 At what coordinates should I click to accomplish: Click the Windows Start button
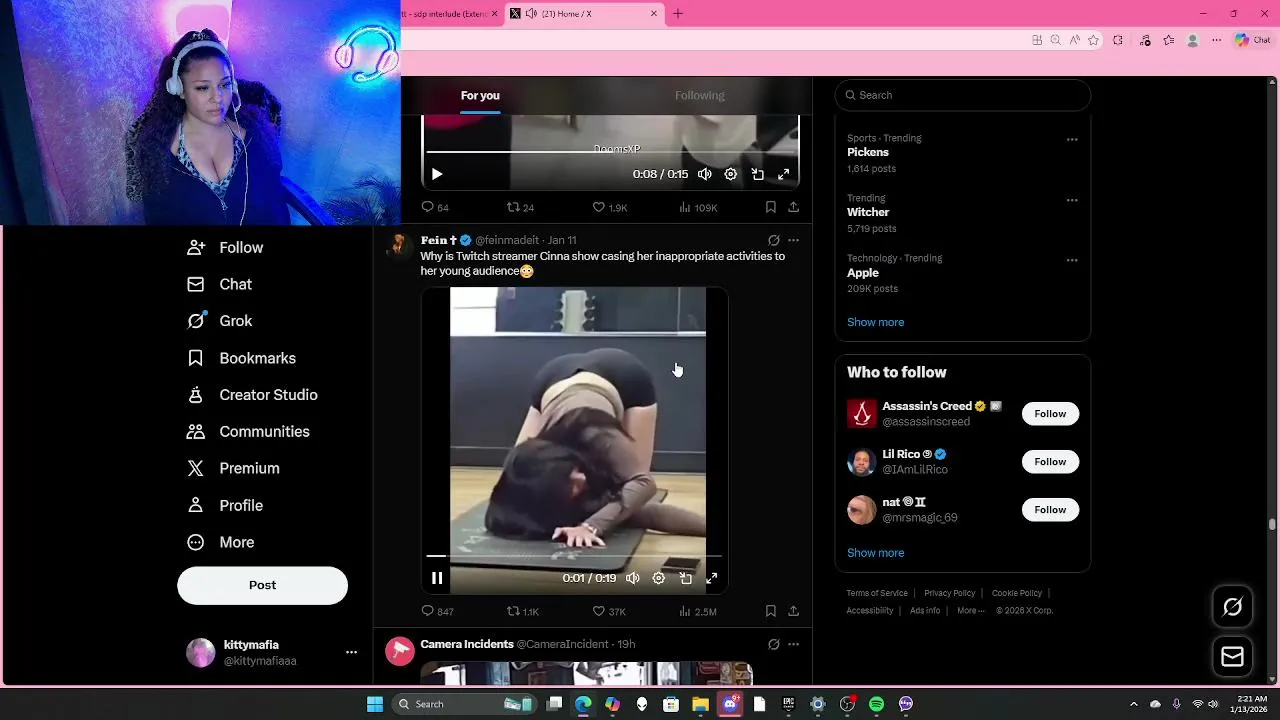click(375, 704)
